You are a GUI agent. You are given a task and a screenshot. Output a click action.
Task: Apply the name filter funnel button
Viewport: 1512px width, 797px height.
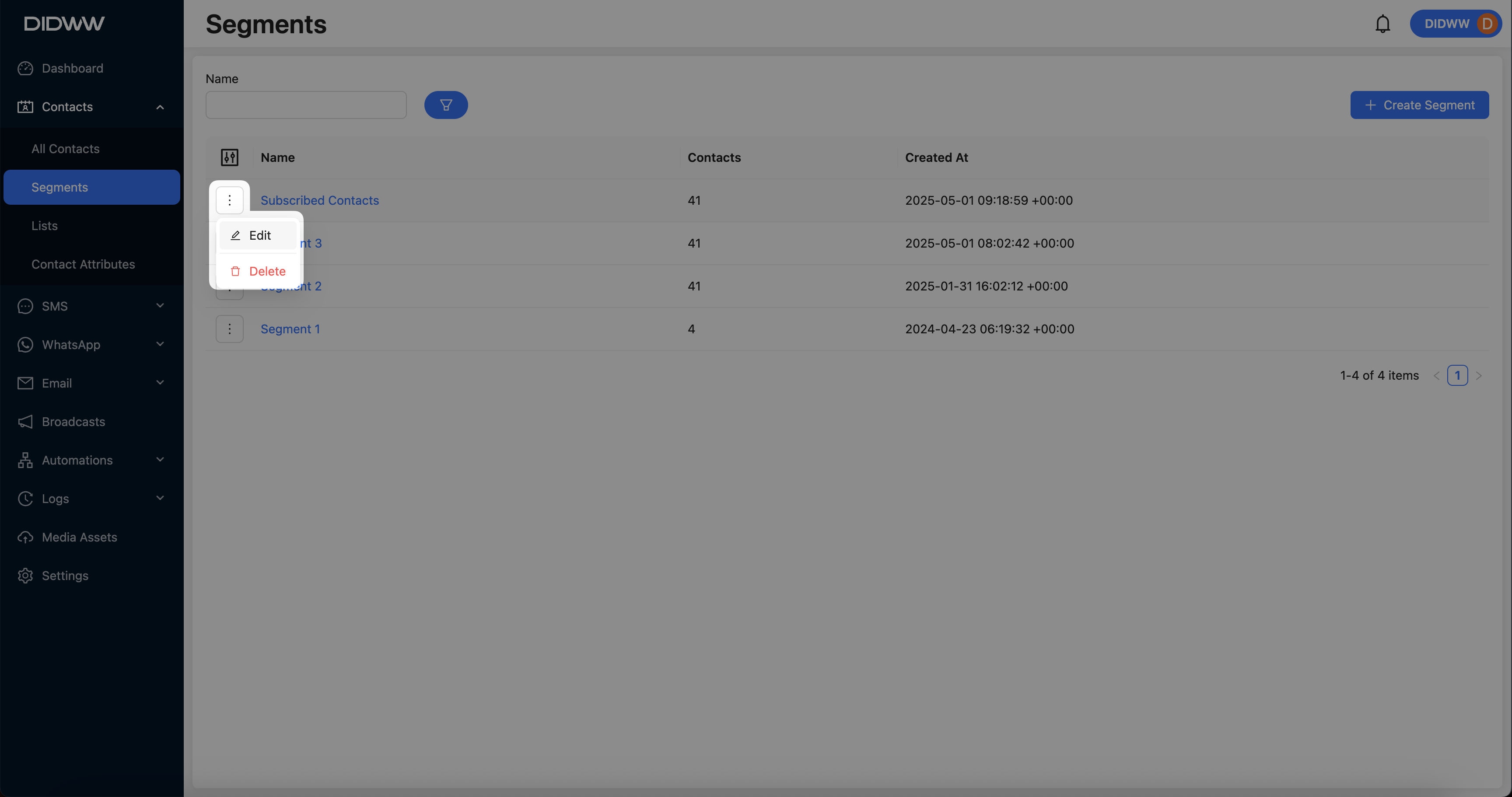tap(446, 105)
